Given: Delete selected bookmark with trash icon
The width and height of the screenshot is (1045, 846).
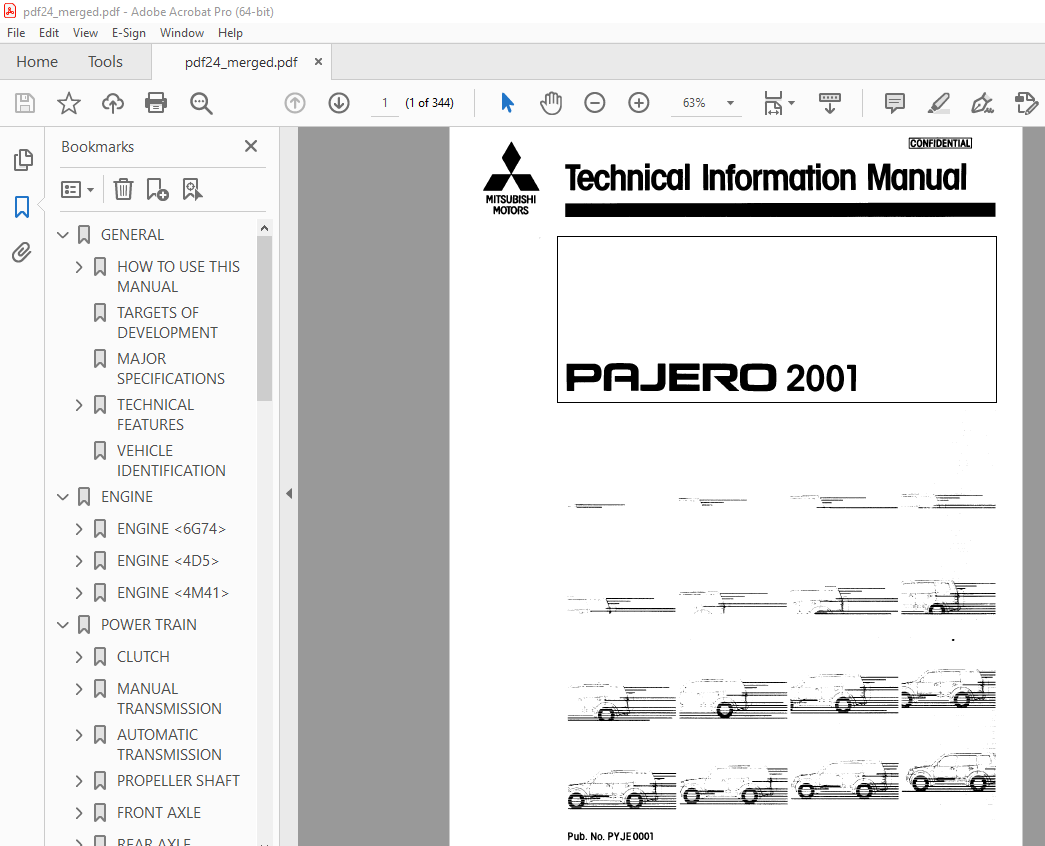Looking at the screenshot, I should point(123,189).
